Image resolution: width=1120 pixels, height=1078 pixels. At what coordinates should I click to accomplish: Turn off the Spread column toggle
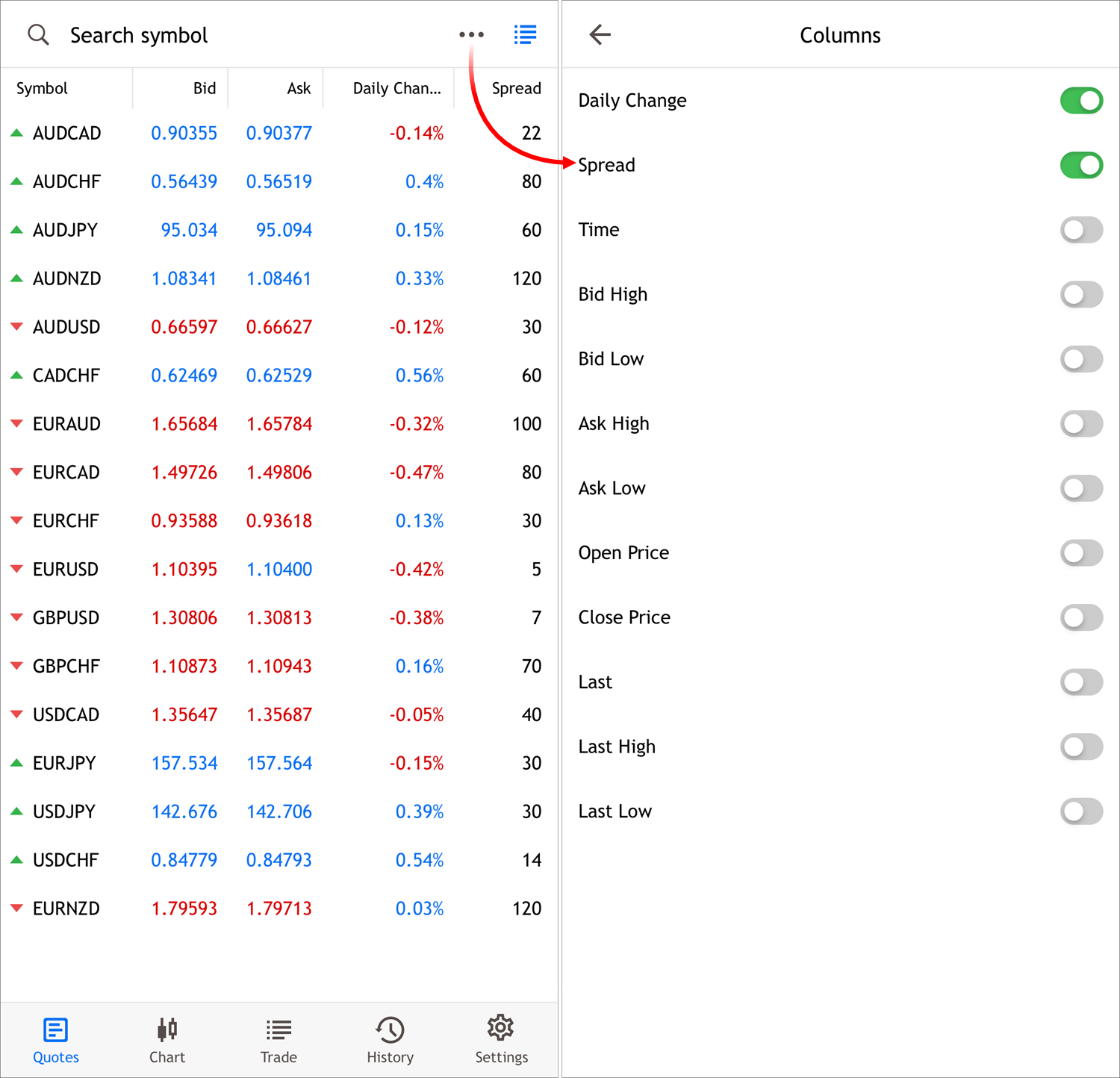coord(1081,165)
